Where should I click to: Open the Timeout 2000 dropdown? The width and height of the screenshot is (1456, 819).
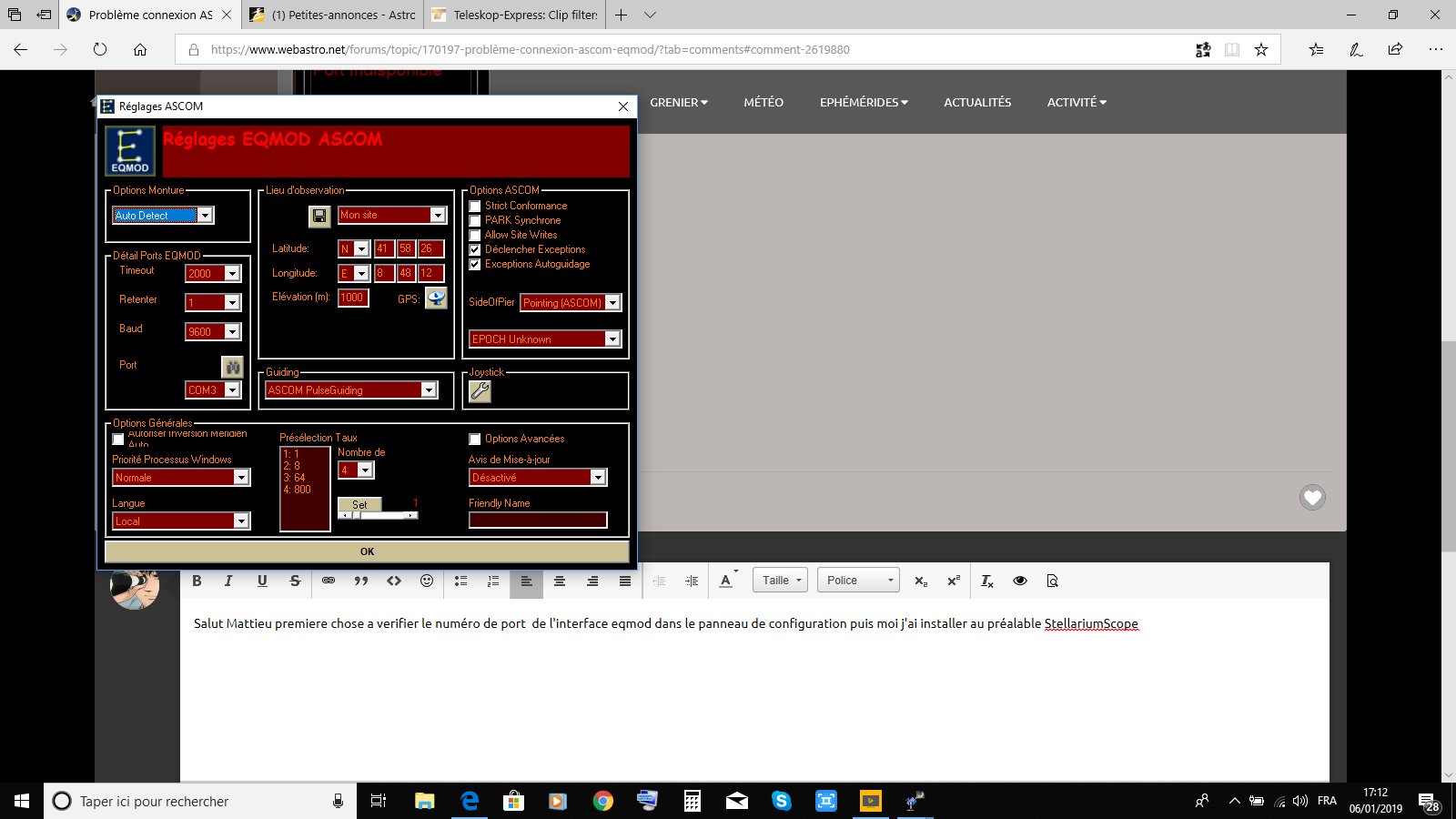coord(232,274)
